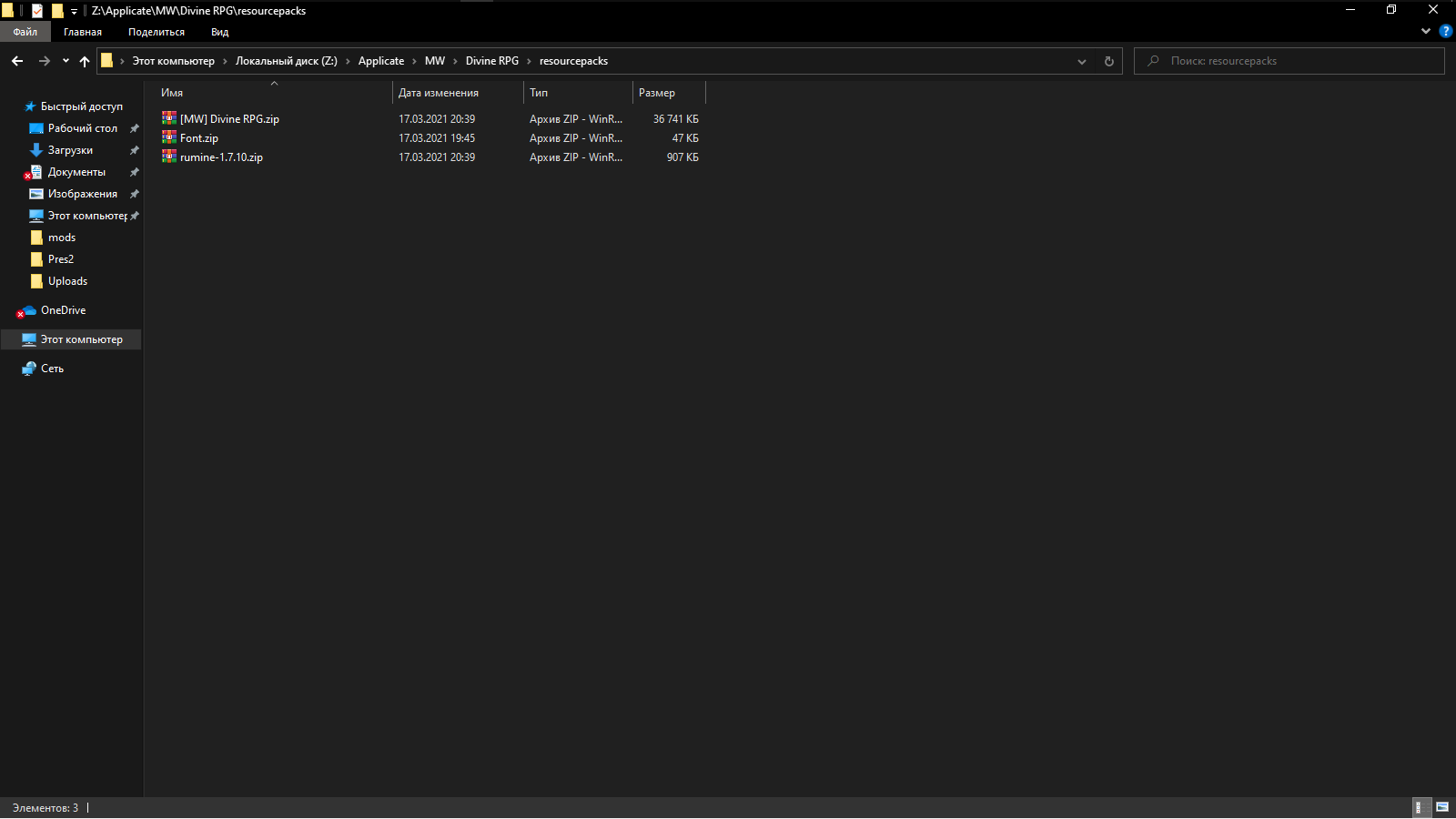Open Изображения in the sidebar

(x=83, y=194)
